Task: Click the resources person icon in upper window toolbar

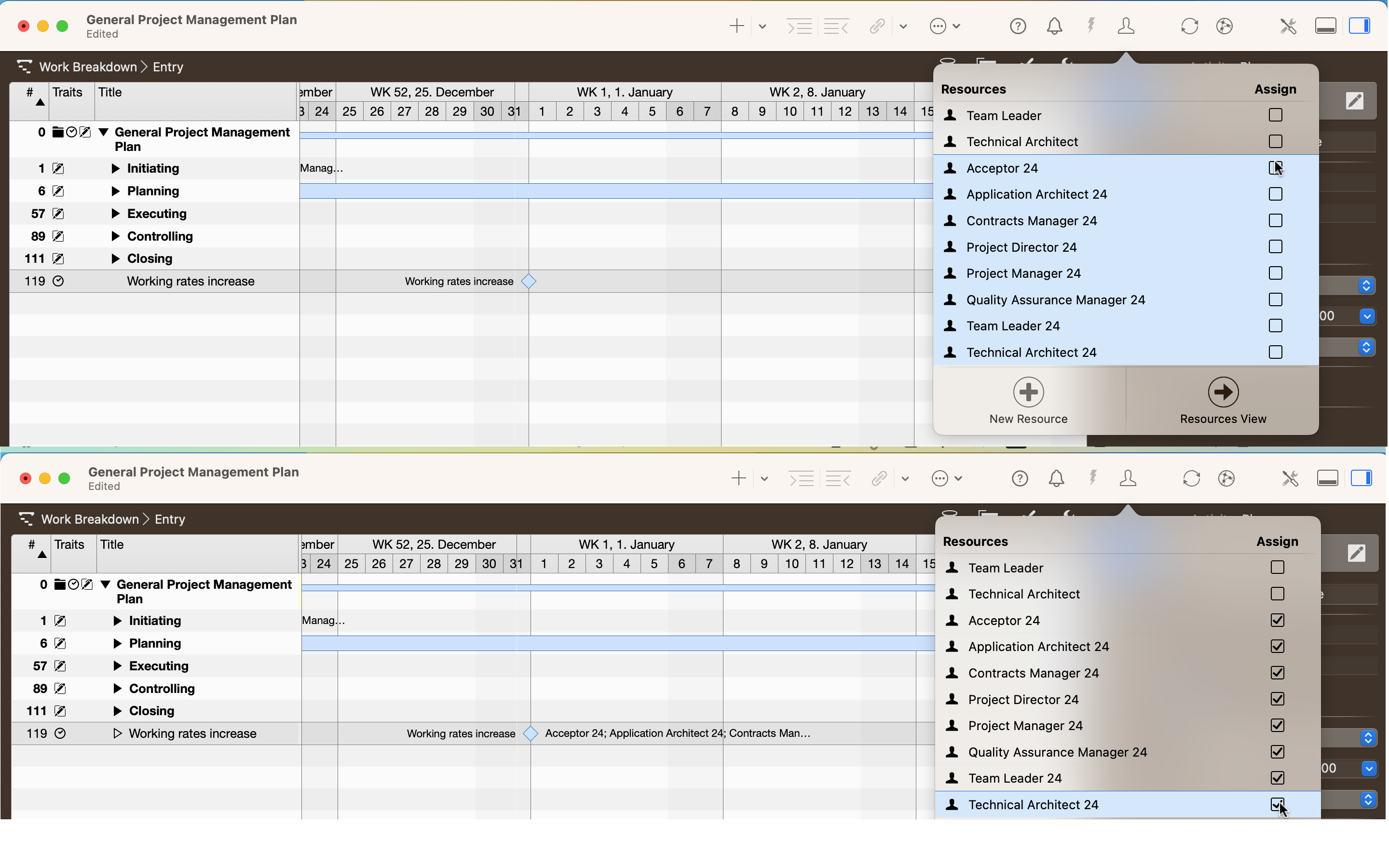Action: click(1126, 26)
